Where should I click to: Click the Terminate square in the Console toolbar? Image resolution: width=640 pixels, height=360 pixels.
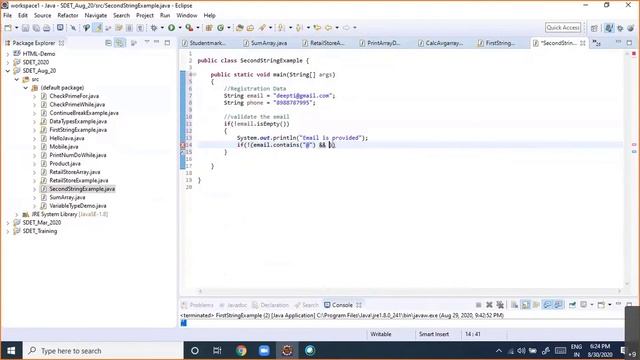click(478, 305)
